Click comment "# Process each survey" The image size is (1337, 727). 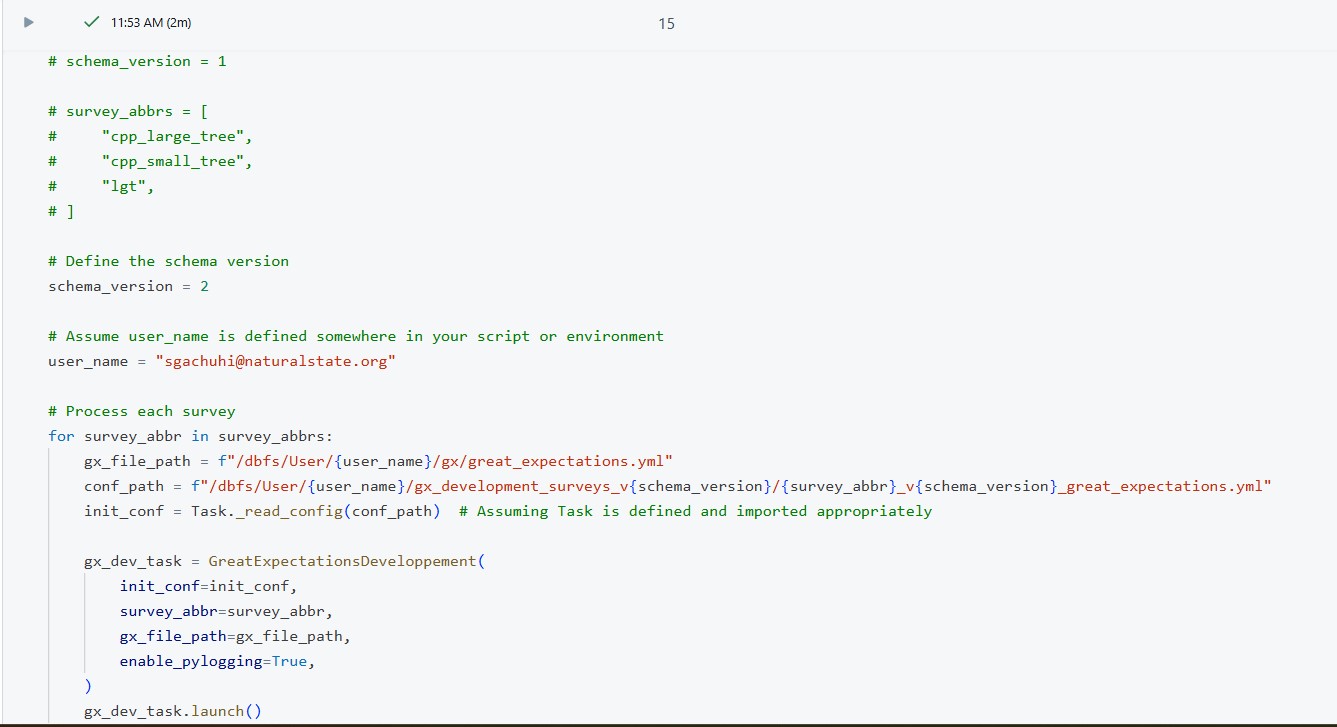click(142, 411)
